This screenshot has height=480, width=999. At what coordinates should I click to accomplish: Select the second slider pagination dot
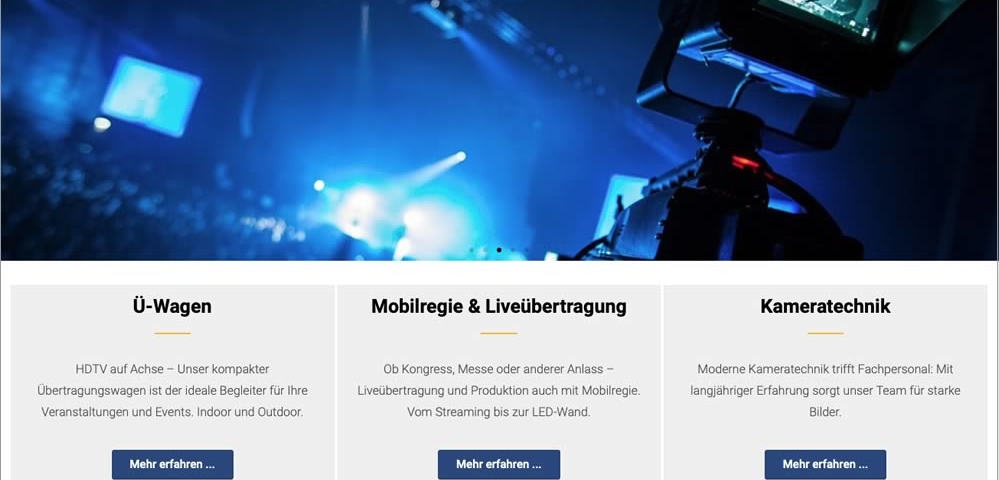[485, 250]
